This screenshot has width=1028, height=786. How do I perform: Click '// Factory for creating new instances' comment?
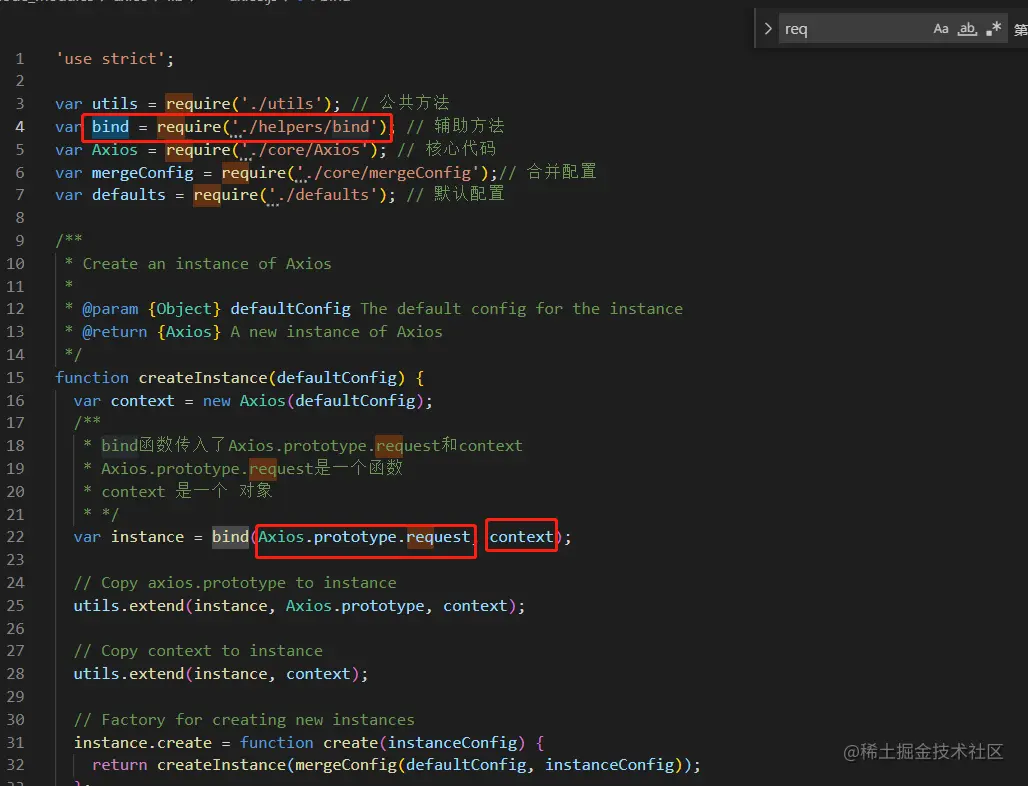point(244,720)
